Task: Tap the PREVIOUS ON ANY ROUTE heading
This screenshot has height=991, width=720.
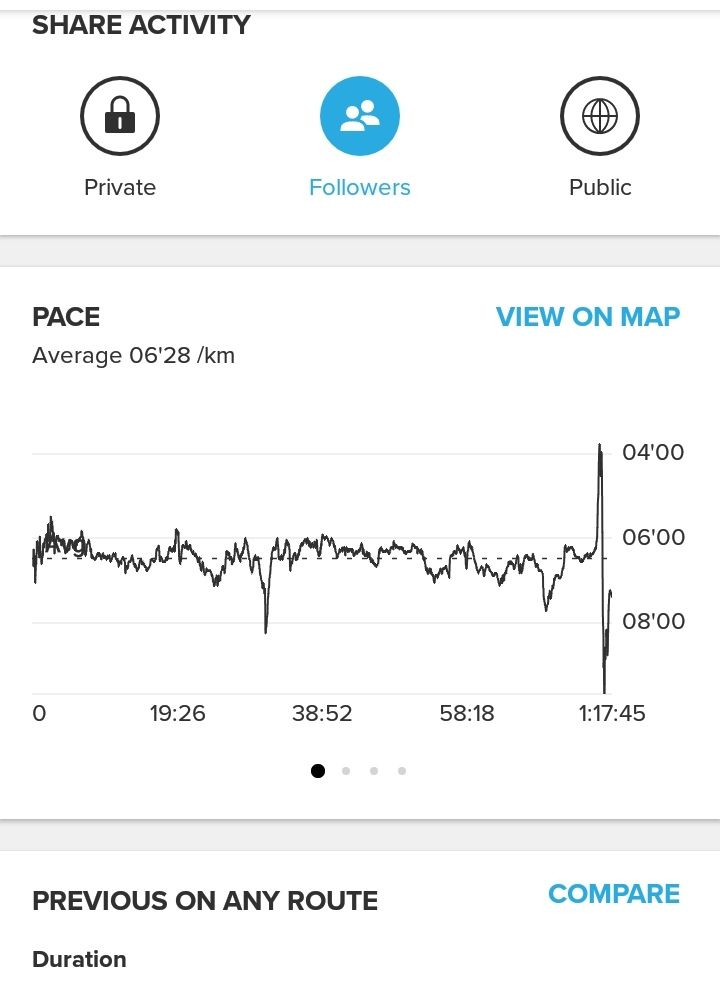Action: pos(205,901)
